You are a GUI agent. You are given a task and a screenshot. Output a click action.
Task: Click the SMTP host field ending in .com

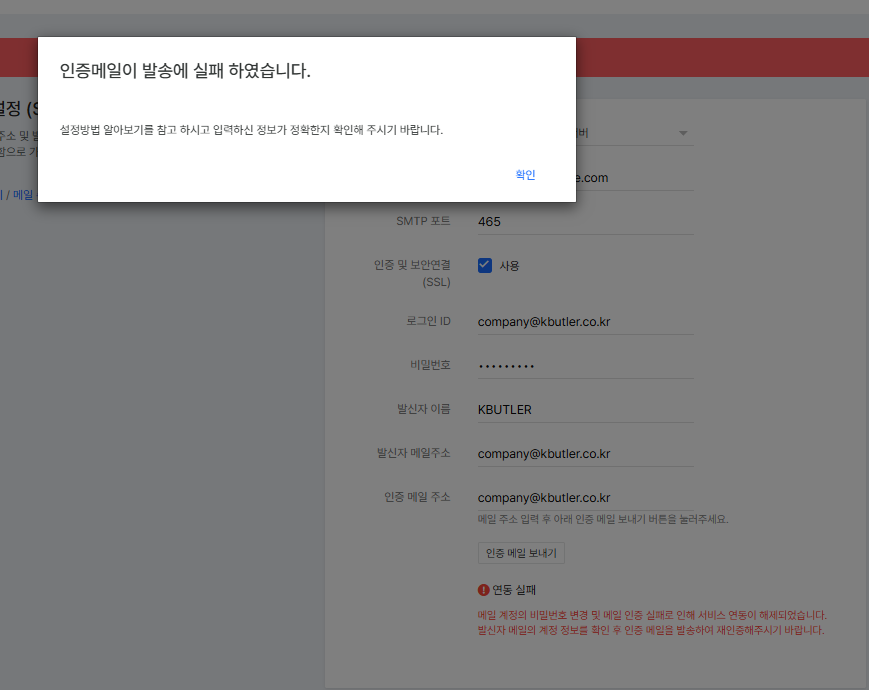pyautogui.click(x=635, y=178)
